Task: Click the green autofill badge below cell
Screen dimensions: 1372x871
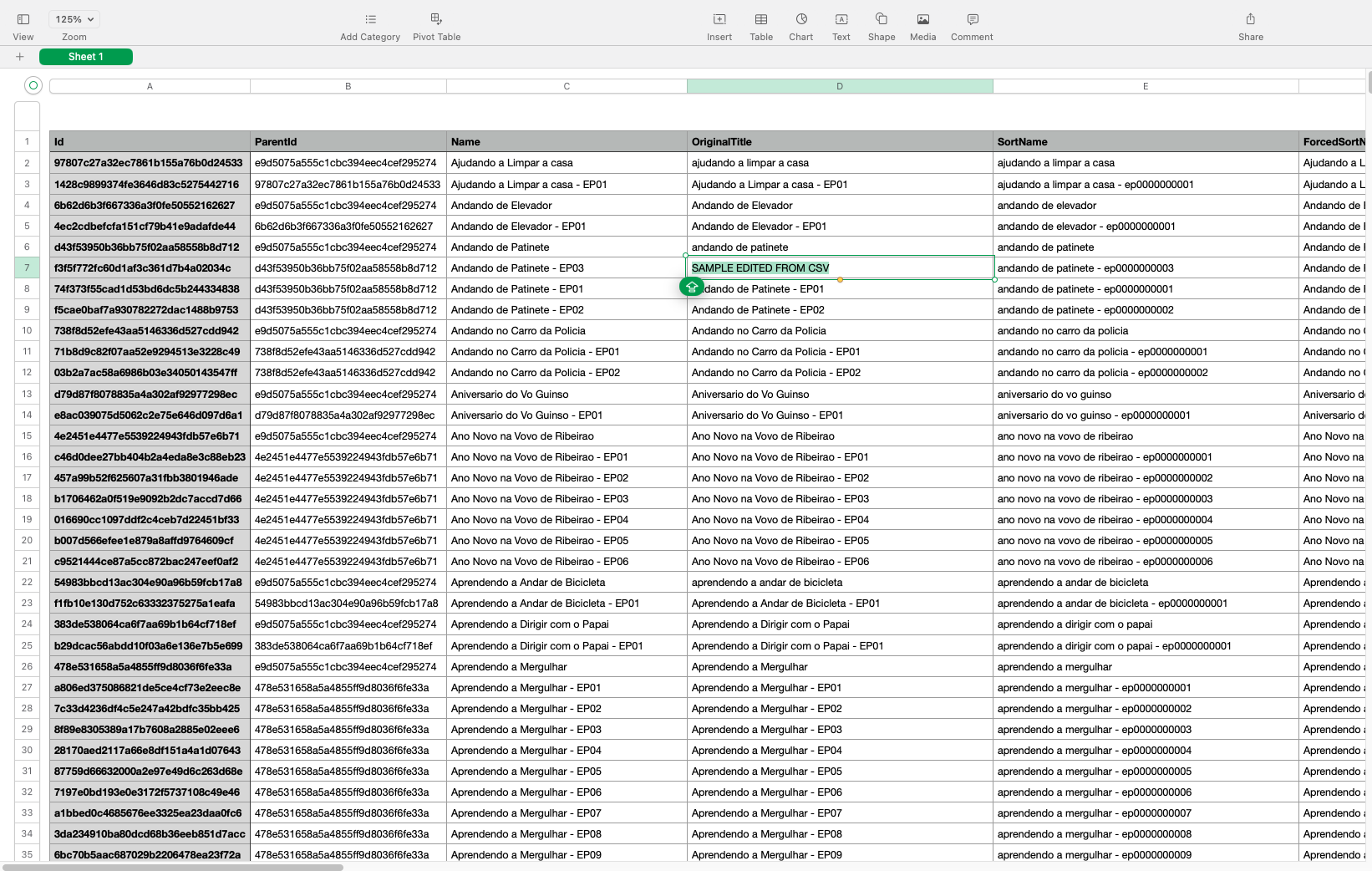Action: pos(692,287)
